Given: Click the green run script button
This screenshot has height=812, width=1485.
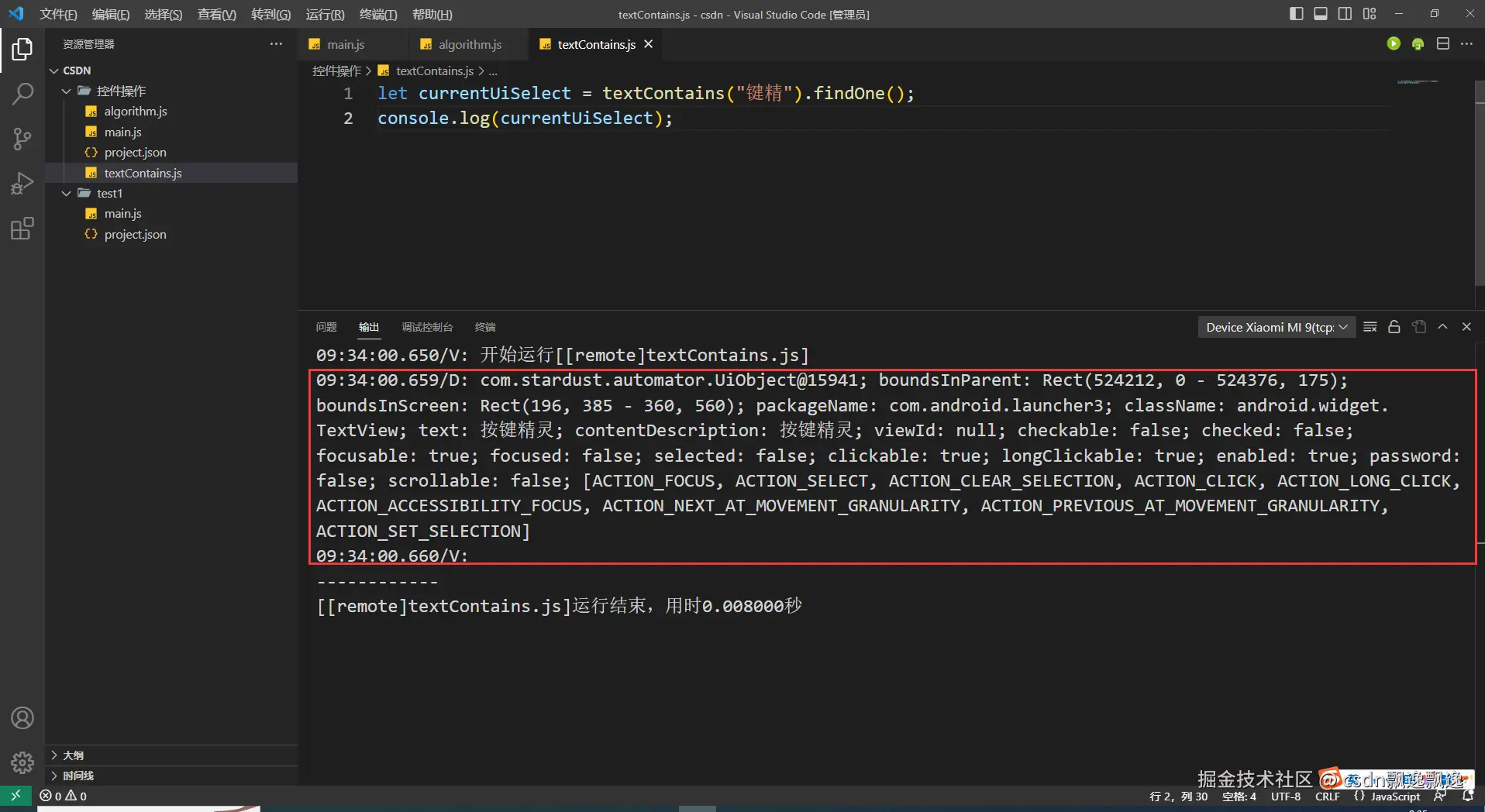Looking at the screenshot, I should pyautogui.click(x=1394, y=44).
